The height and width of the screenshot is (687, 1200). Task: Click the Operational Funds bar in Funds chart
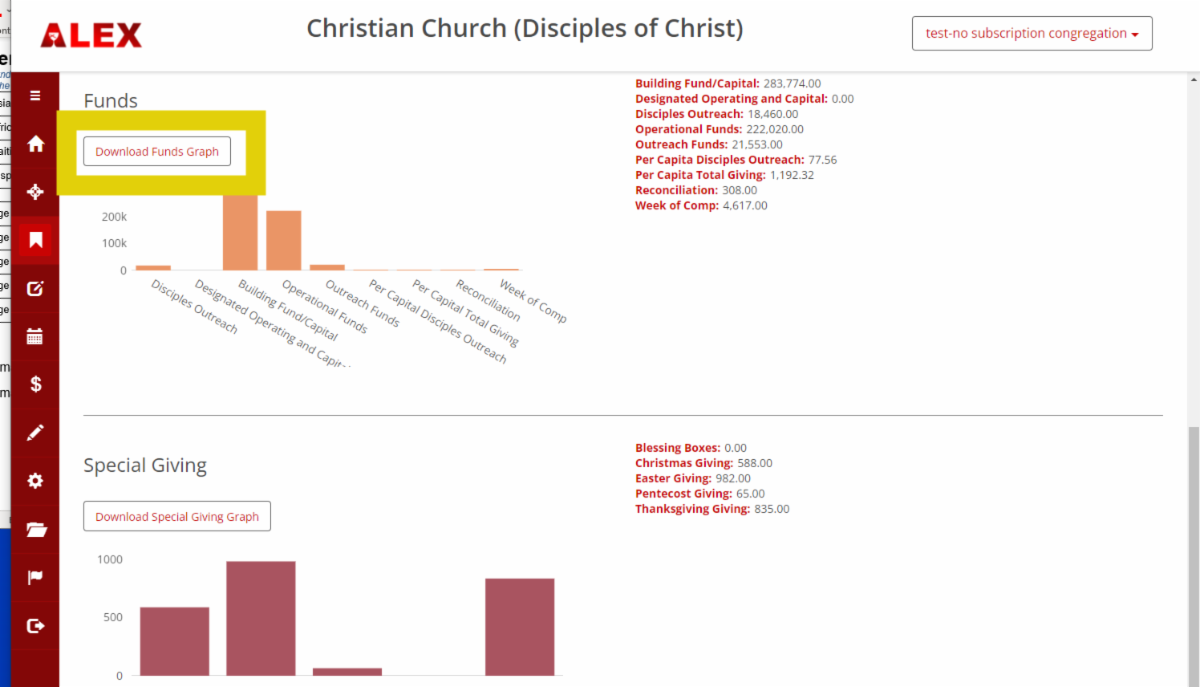point(284,241)
